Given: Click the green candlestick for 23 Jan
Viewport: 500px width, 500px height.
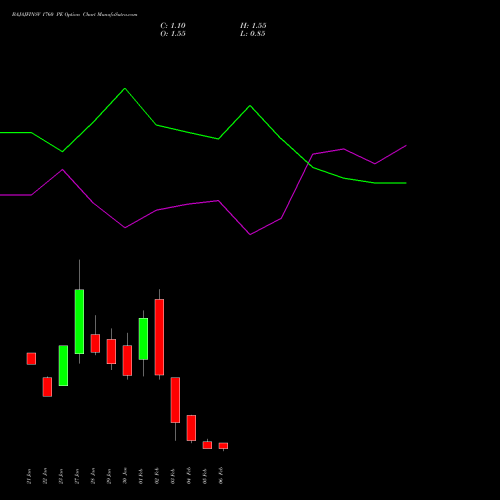Looking at the screenshot, I should point(63,366).
